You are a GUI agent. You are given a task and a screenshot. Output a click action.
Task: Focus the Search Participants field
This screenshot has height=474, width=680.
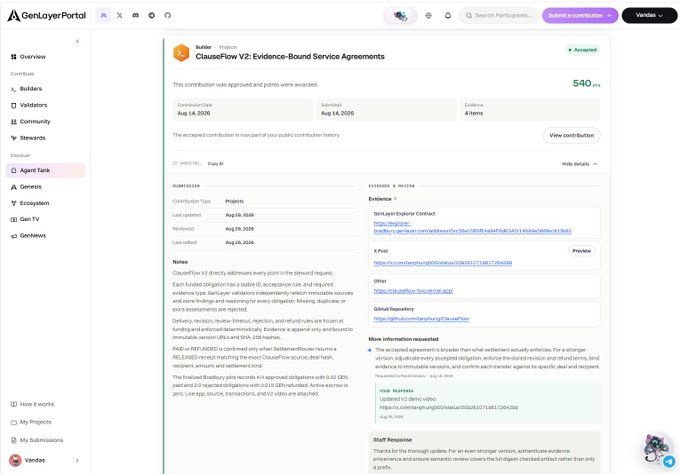pos(499,16)
